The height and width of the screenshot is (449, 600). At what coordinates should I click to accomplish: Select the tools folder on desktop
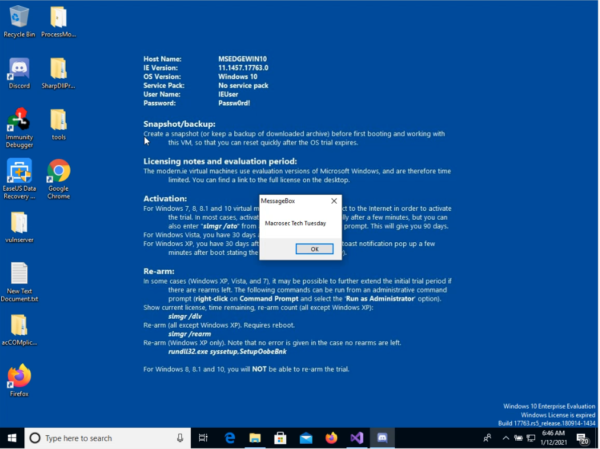[59, 124]
